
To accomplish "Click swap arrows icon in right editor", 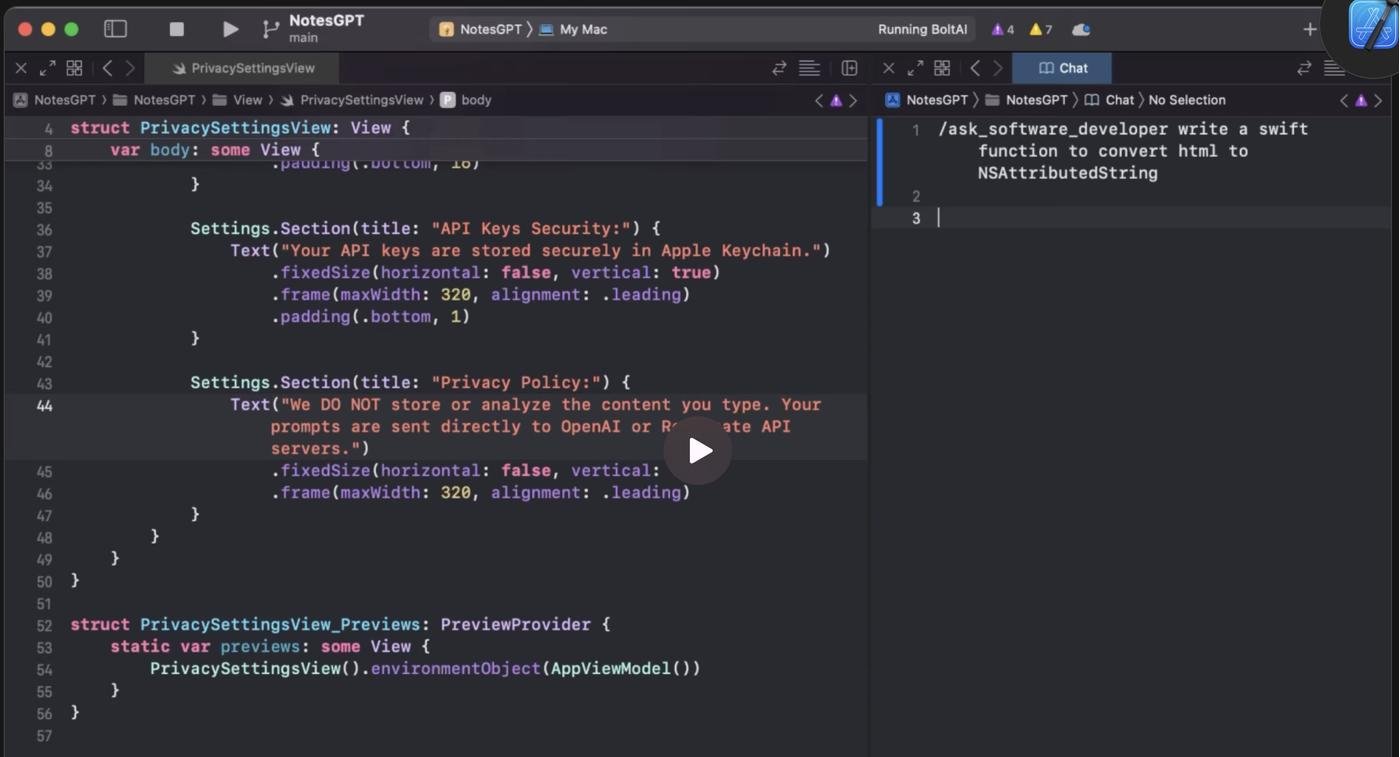I will (x=1304, y=68).
